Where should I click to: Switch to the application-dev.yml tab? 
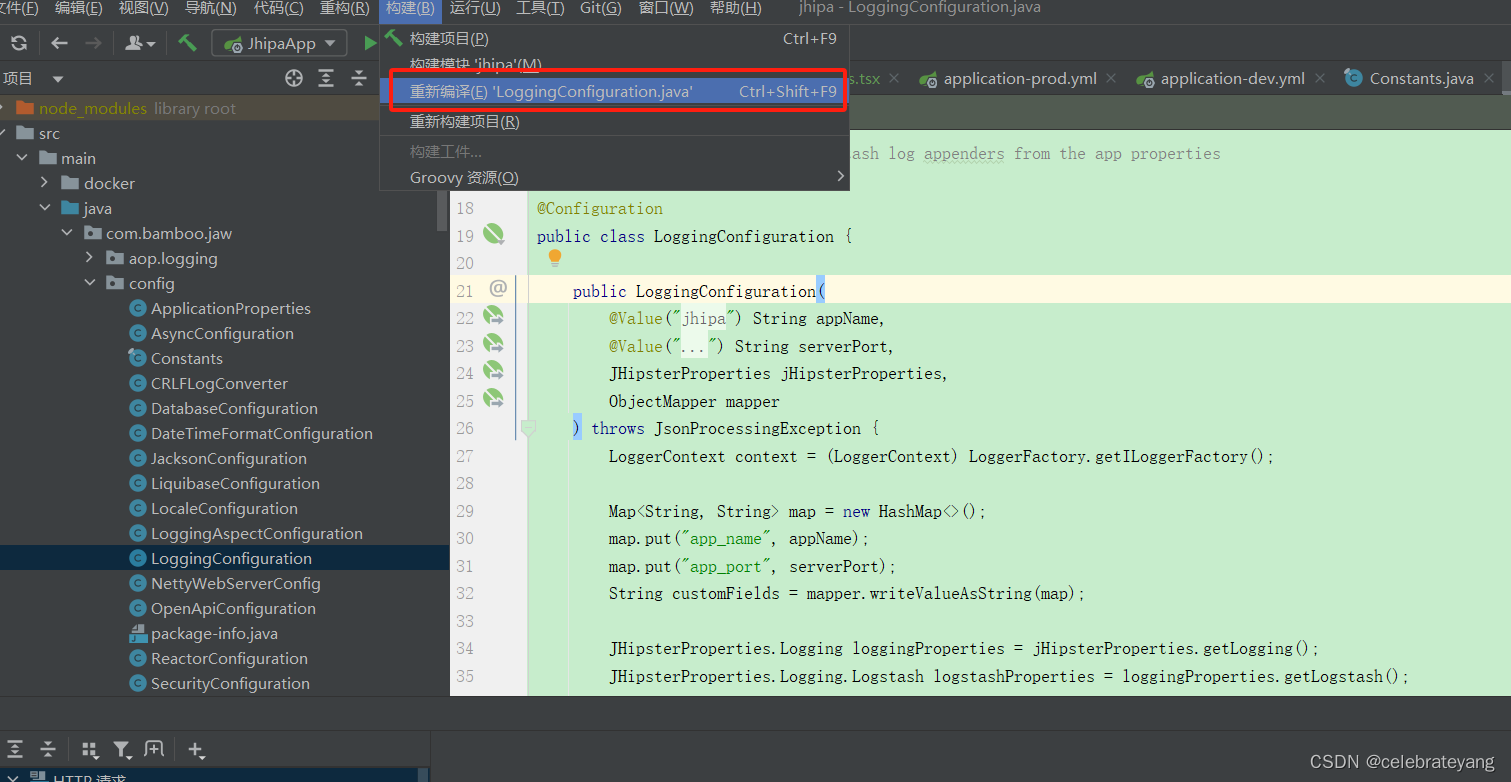pyautogui.click(x=1232, y=79)
